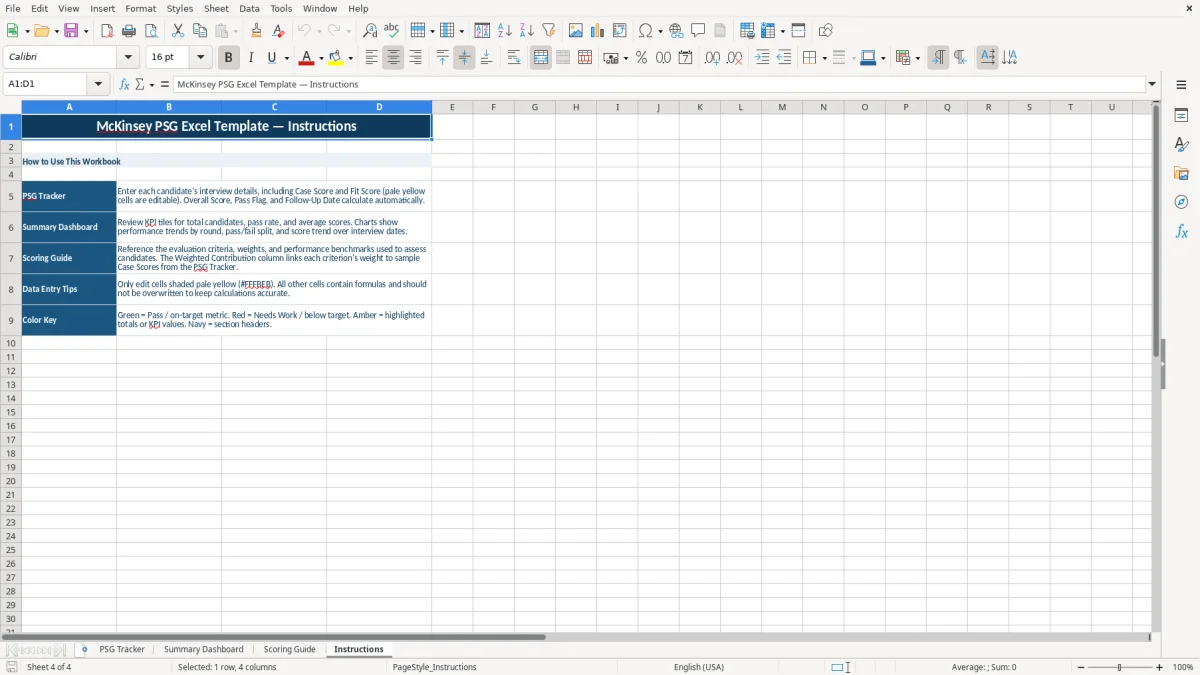Export directly as PDF

coord(107,31)
